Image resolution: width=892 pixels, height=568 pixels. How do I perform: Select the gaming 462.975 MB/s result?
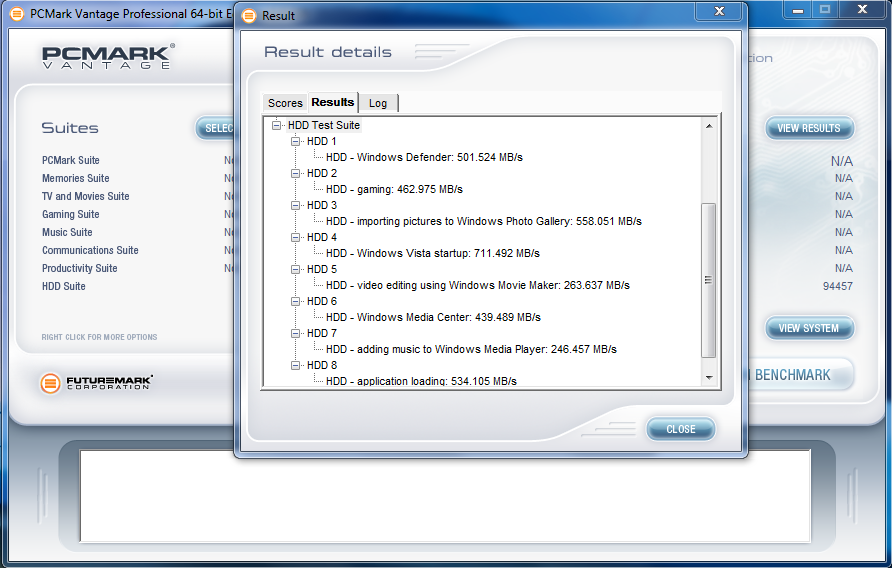point(394,189)
